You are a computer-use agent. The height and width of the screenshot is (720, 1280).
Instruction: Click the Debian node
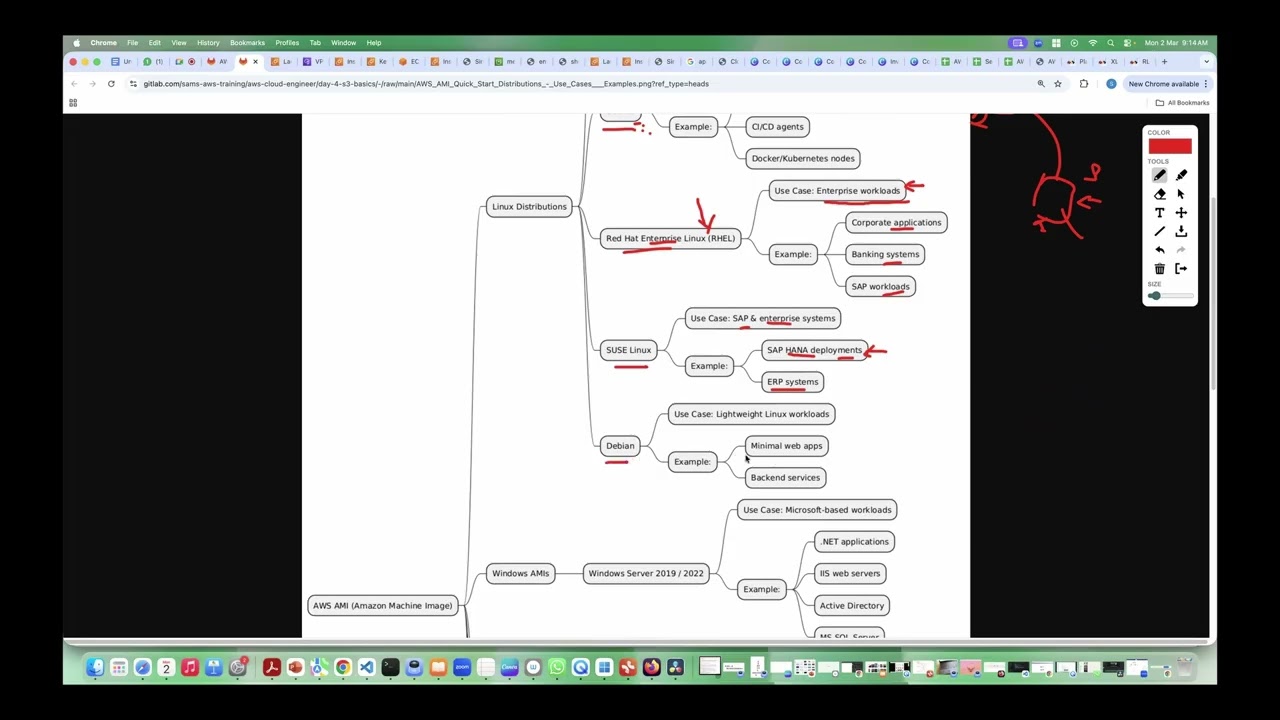click(x=620, y=446)
